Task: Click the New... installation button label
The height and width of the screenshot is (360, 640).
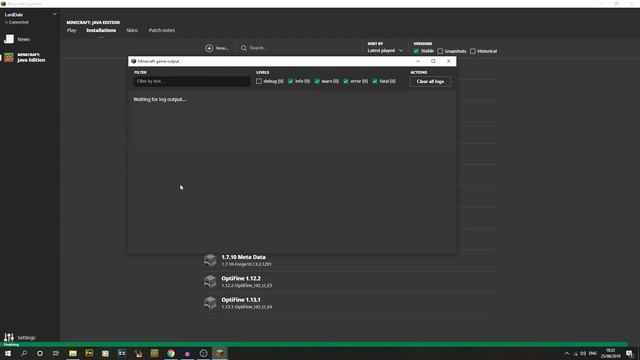Action: click(x=222, y=48)
